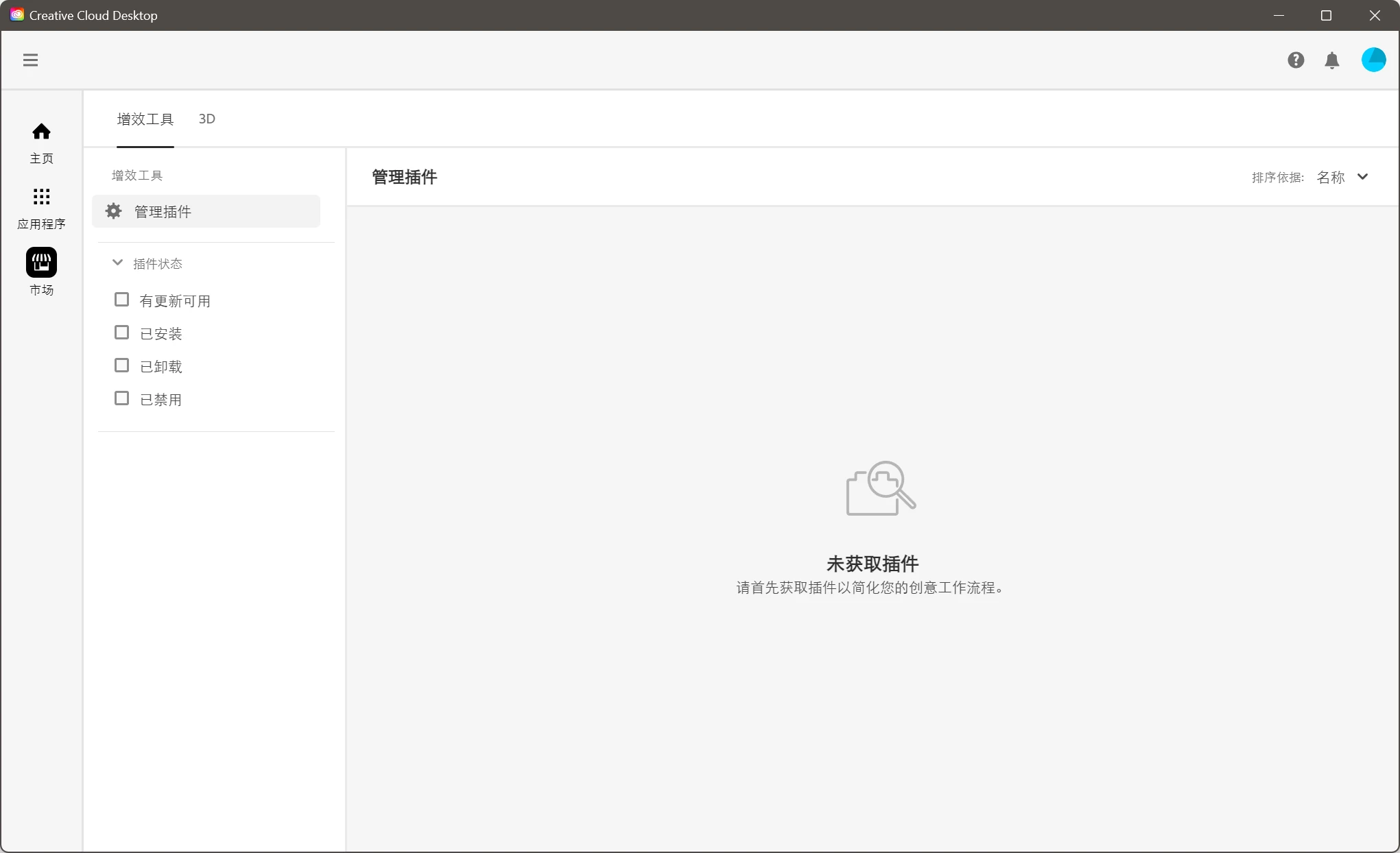This screenshot has width=1400, height=853.
Task: Select the 增效工具 tab
Action: (145, 119)
